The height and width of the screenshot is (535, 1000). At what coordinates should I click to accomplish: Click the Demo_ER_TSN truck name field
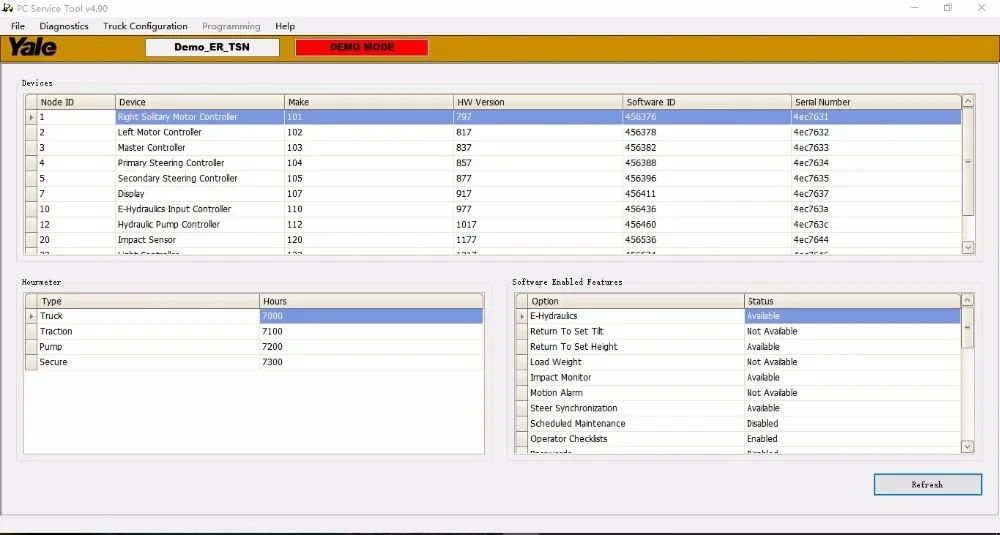pos(212,47)
